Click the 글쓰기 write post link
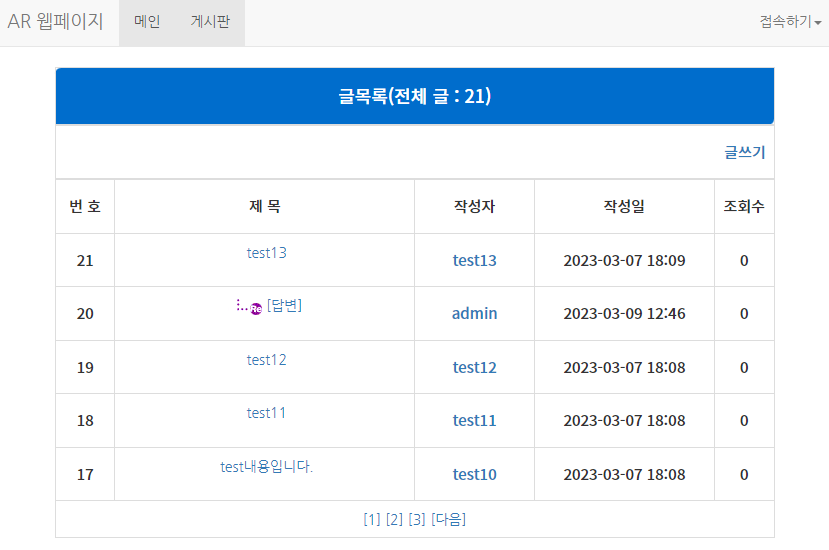The image size is (829, 550). [744, 152]
